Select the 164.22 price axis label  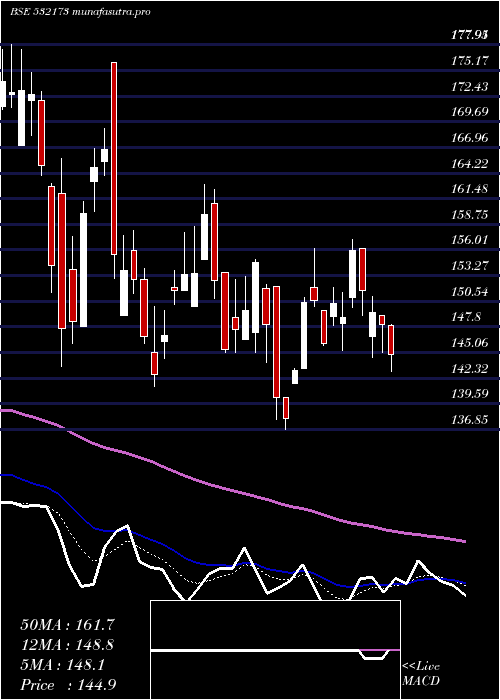pos(470,163)
